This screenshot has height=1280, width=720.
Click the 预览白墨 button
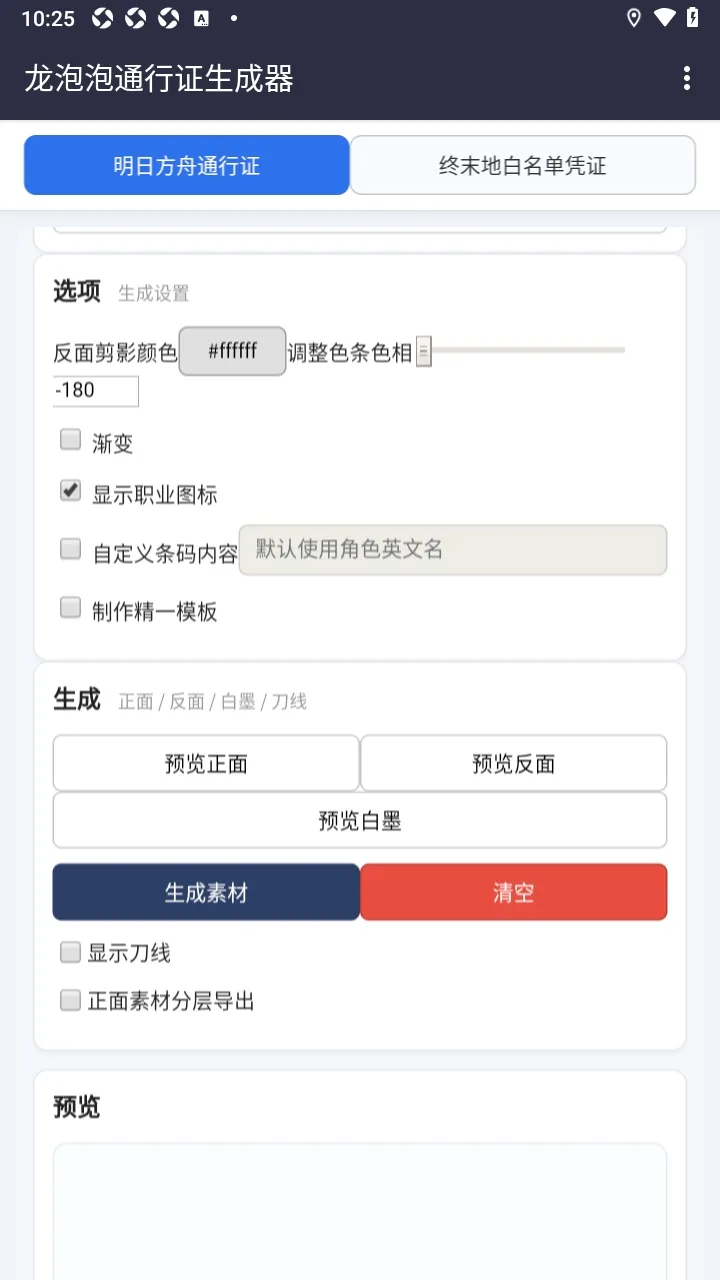coord(360,821)
